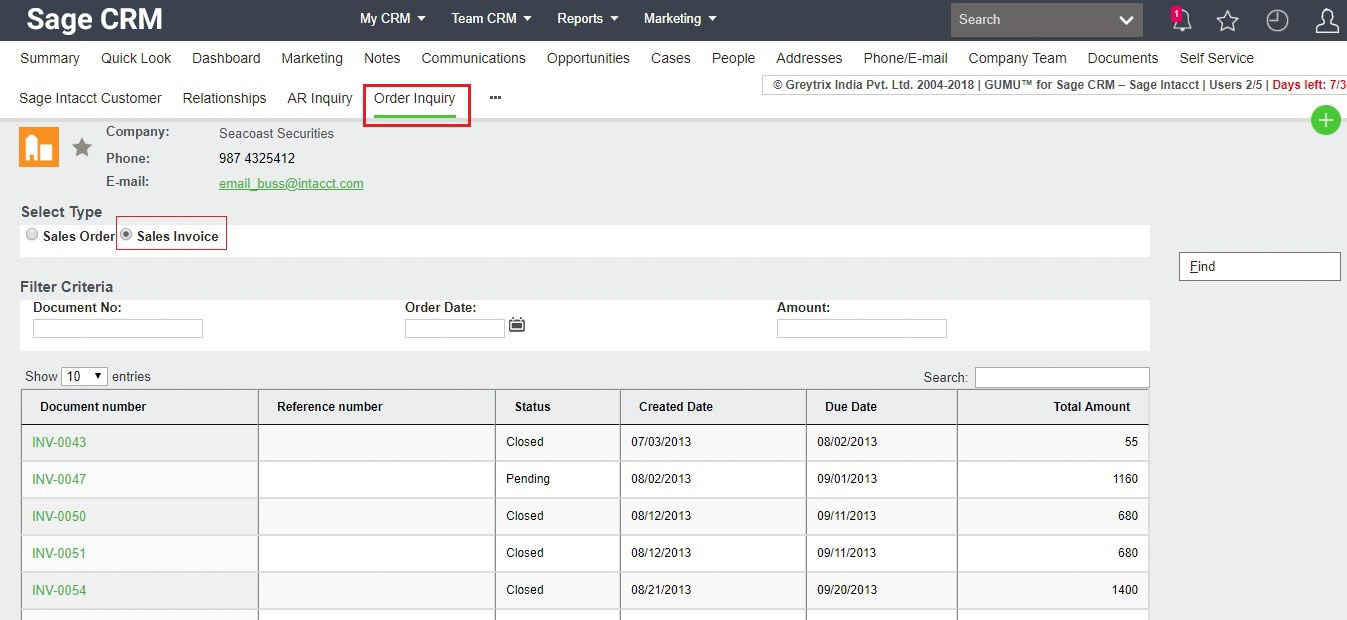Screen dimensions: 1347x620
Task: Mark company as favorite with gray star
Action: tap(82, 148)
